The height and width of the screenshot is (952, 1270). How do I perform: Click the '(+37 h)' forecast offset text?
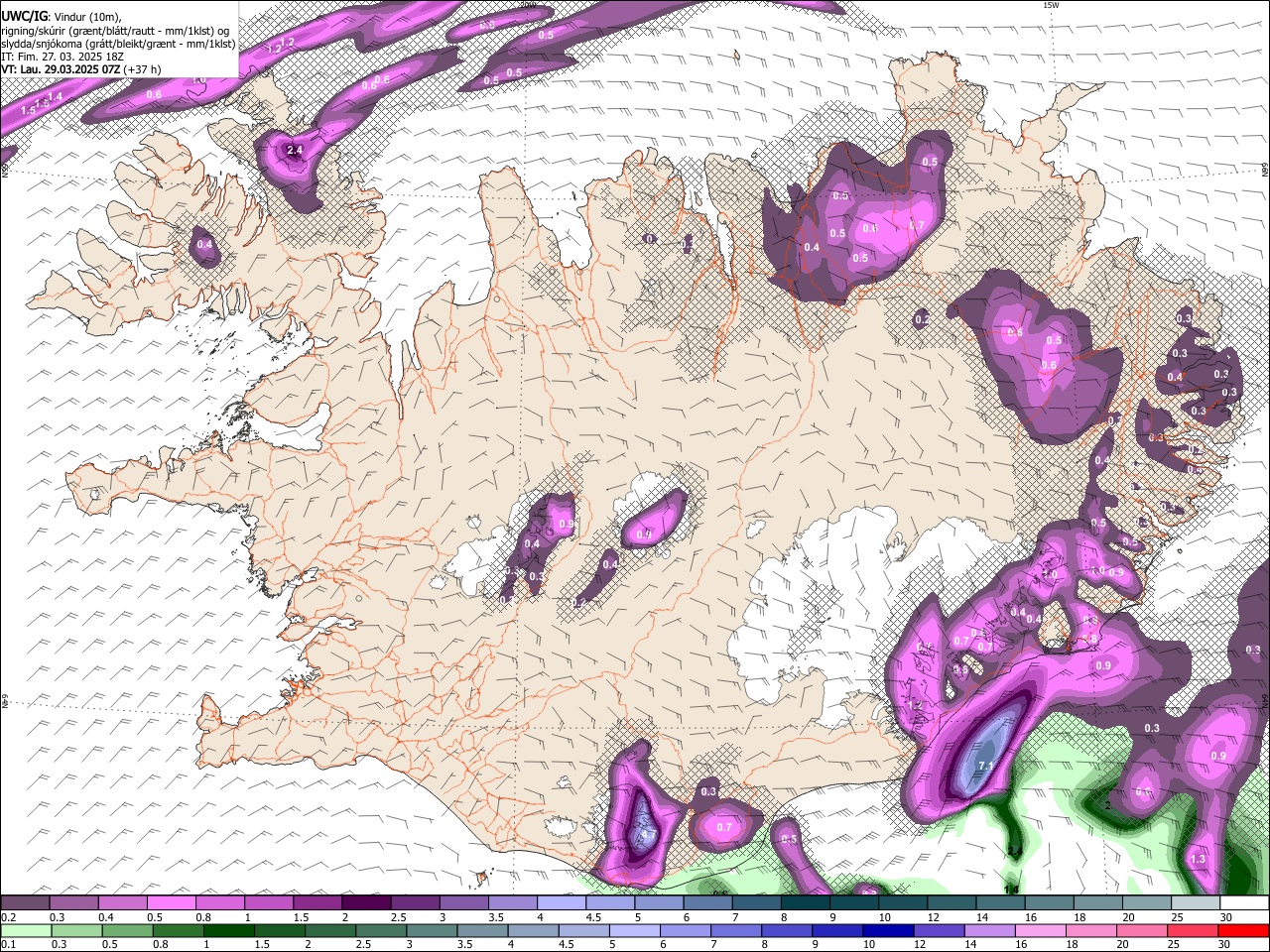pyautogui.click(x=143, y=69)
